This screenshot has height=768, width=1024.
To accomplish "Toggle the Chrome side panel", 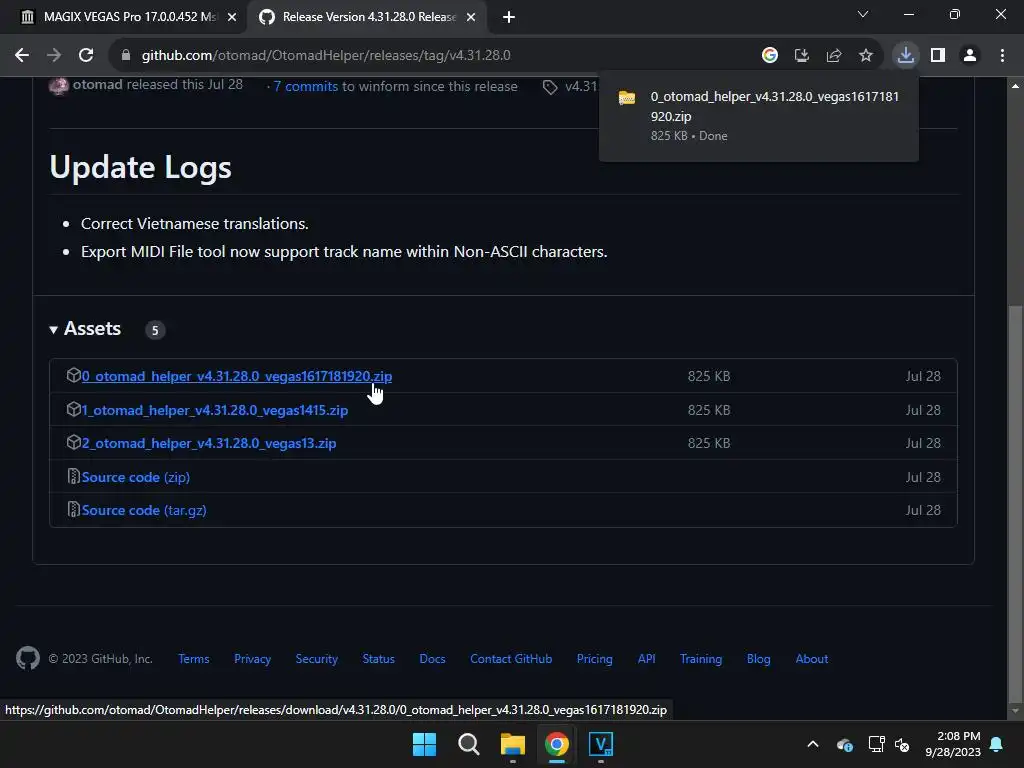I will pos(938,56).
